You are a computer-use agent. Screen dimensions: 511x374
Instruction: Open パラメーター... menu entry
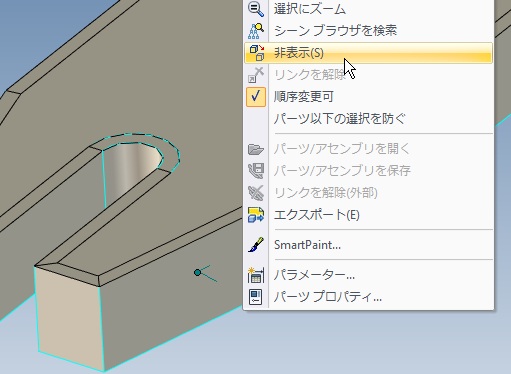point(368,275)
